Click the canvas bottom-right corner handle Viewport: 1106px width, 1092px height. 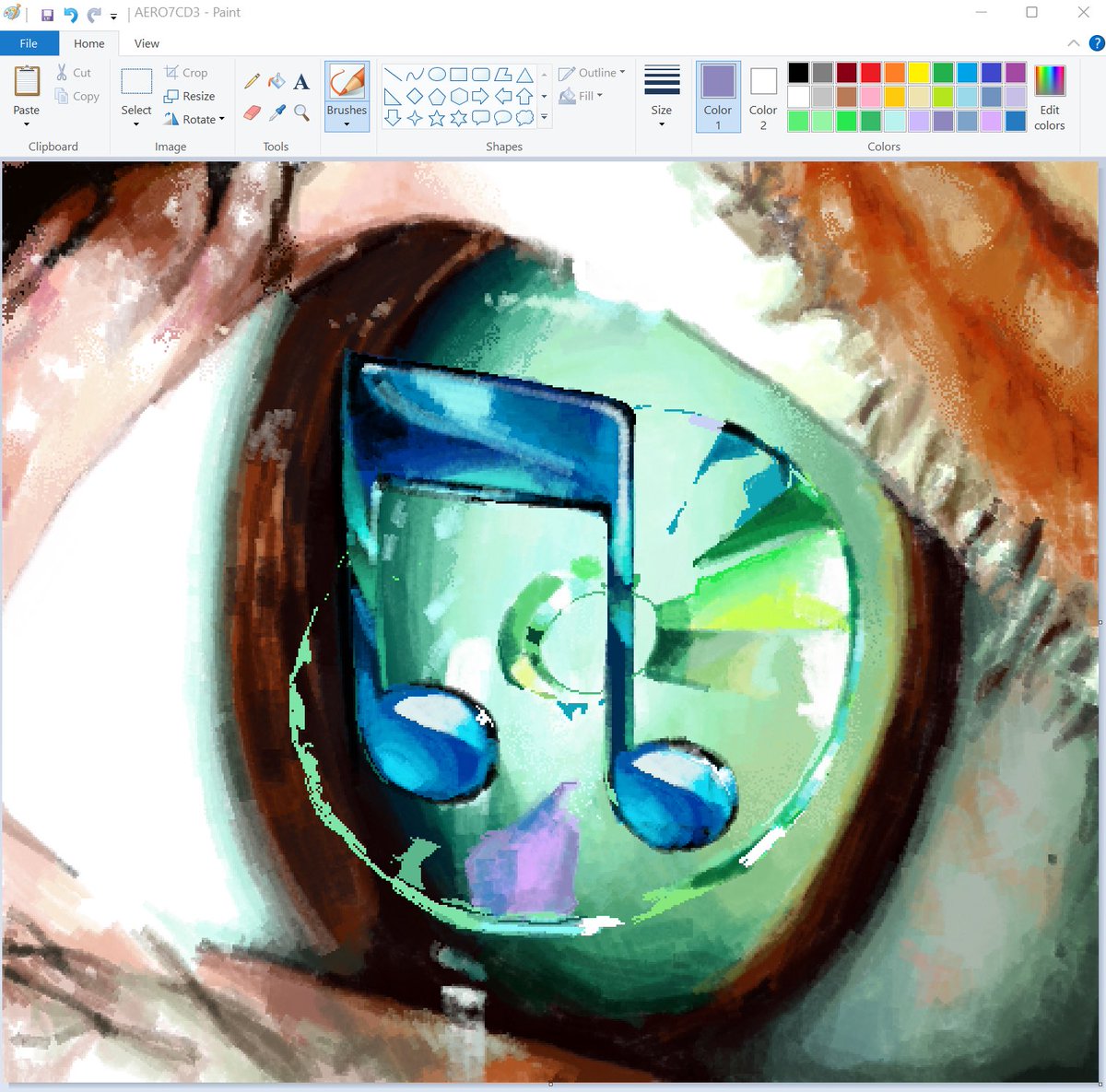(1100, 1084)
